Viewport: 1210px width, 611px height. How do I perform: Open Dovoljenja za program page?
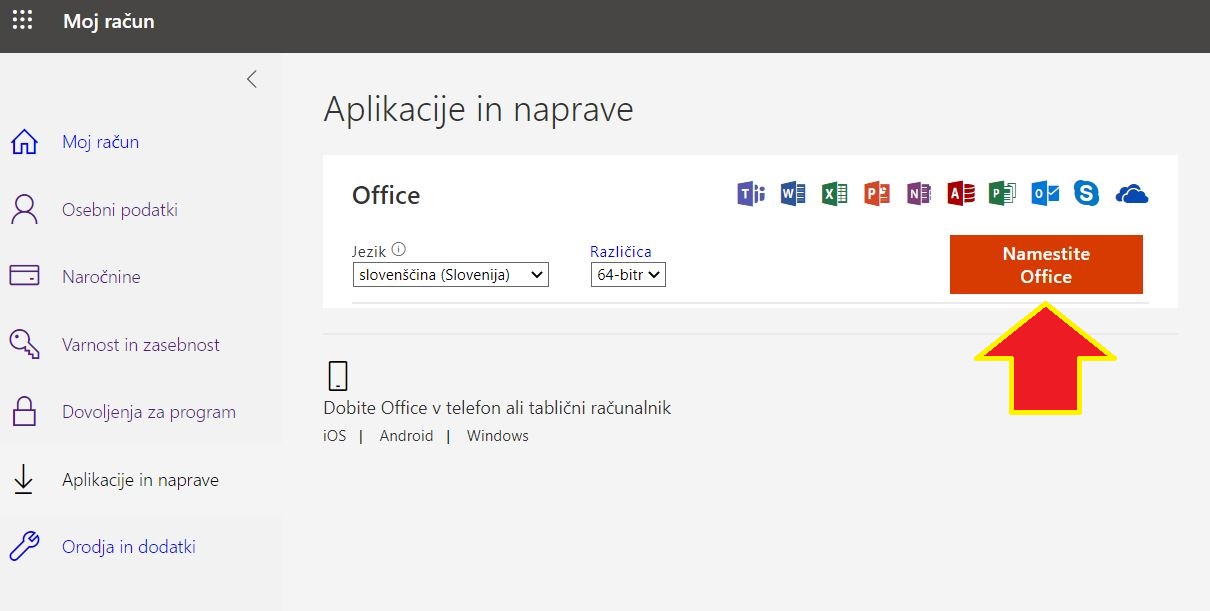149,412
